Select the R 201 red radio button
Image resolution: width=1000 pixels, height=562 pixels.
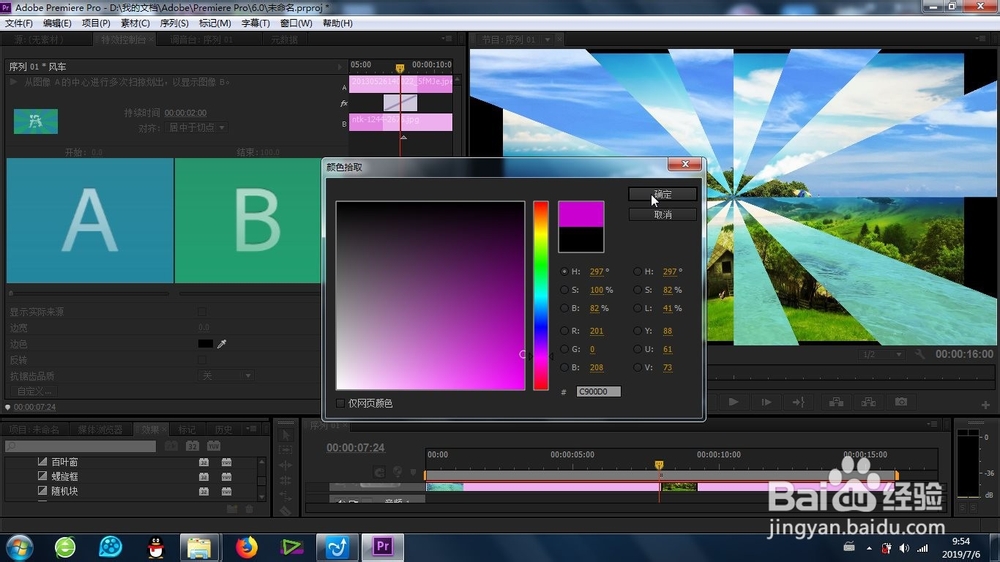(564, 331)
